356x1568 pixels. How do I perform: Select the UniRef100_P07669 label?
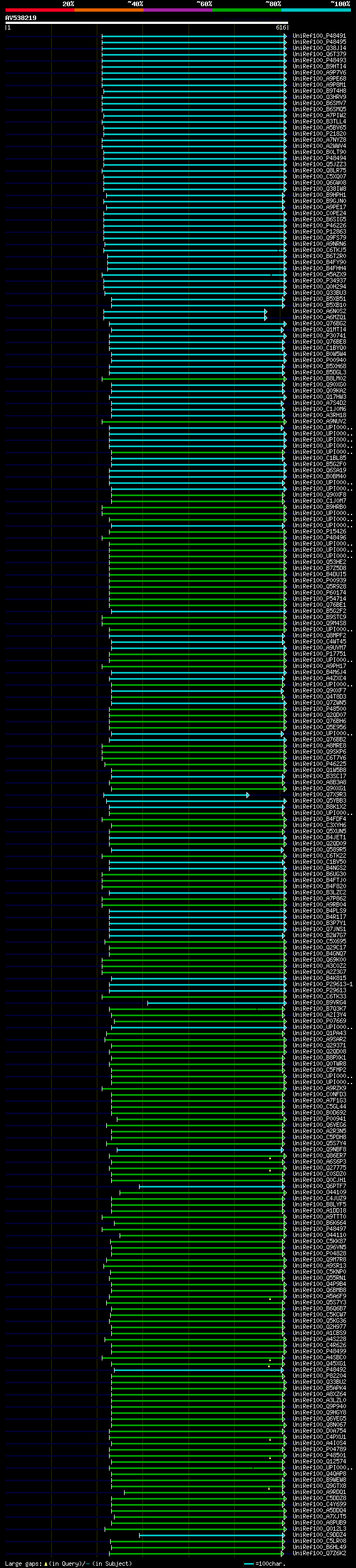coord(319,1021)
